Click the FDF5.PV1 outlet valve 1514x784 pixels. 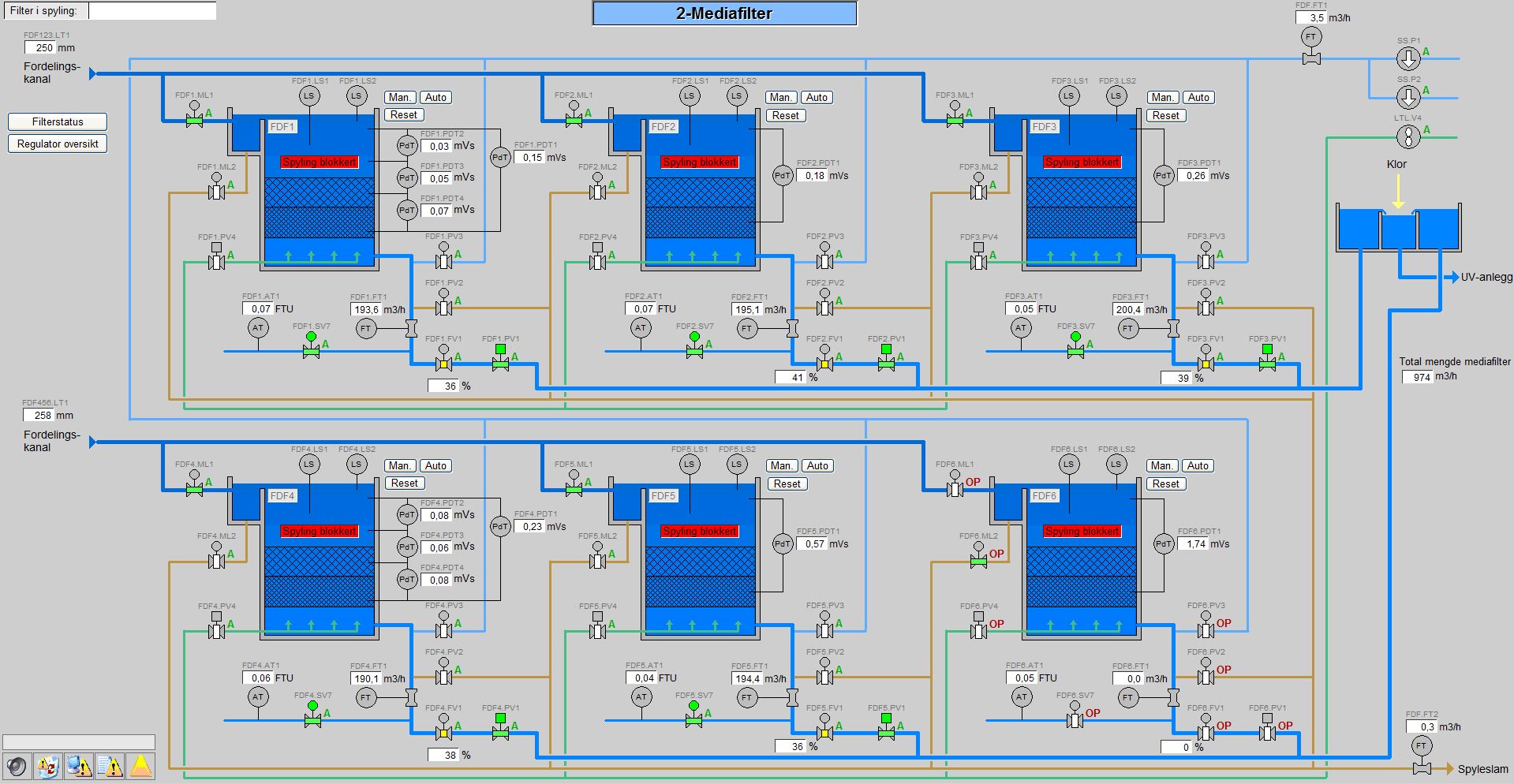(886, 733)
